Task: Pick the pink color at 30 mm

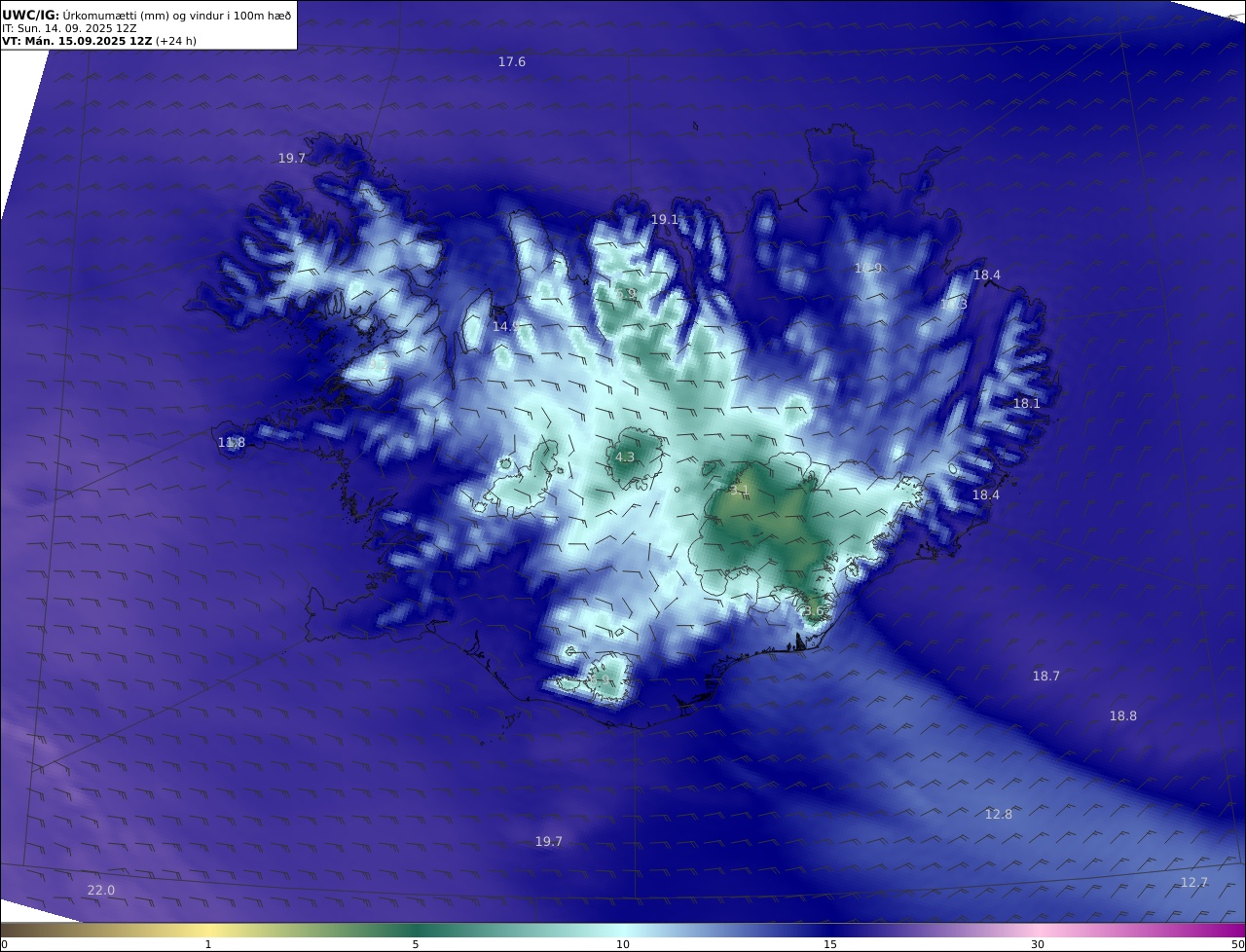Action: click(1038, 930)
